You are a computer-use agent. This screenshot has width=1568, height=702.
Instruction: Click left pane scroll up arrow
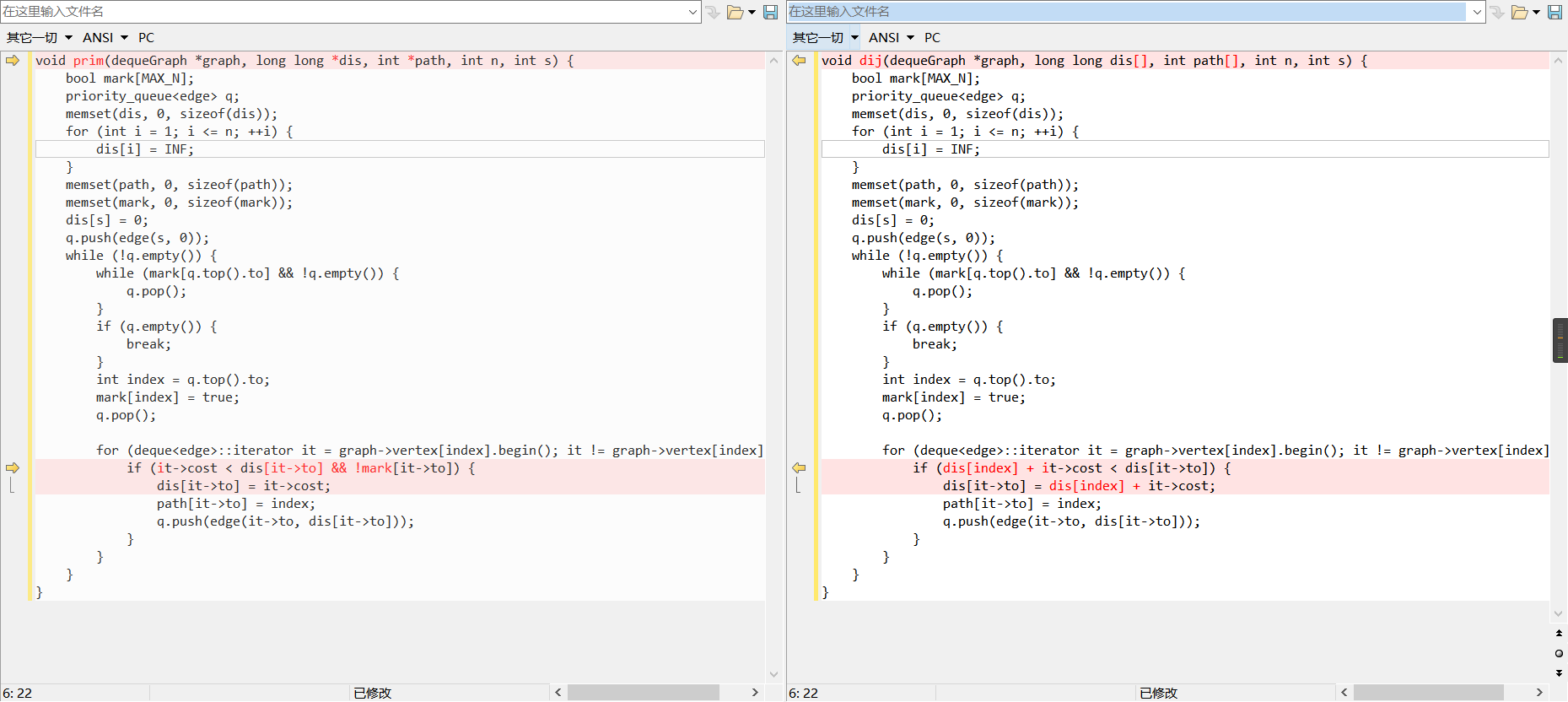click(773, 61)
